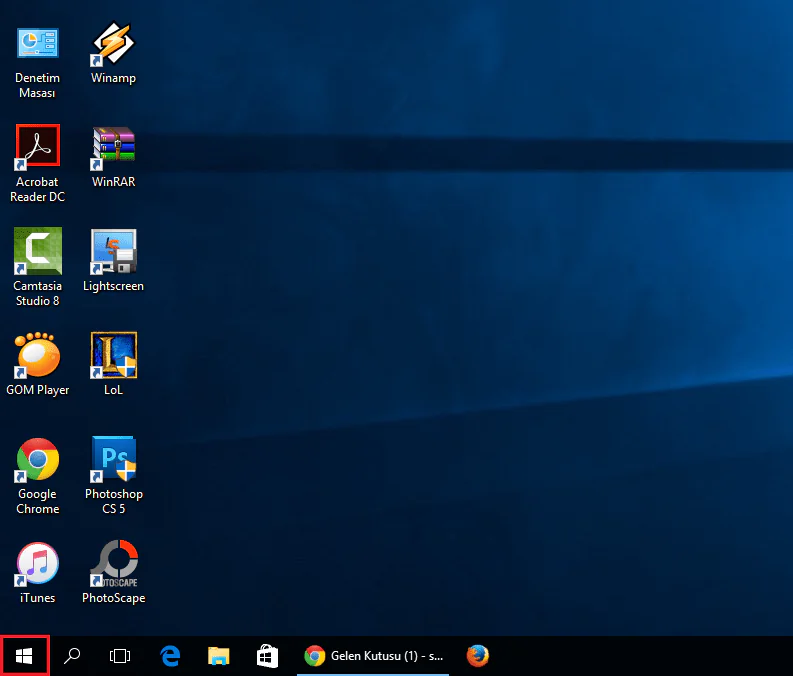Select the LoL game shortcut
This screenshot has height=676, width=793.
coord(113,355)
